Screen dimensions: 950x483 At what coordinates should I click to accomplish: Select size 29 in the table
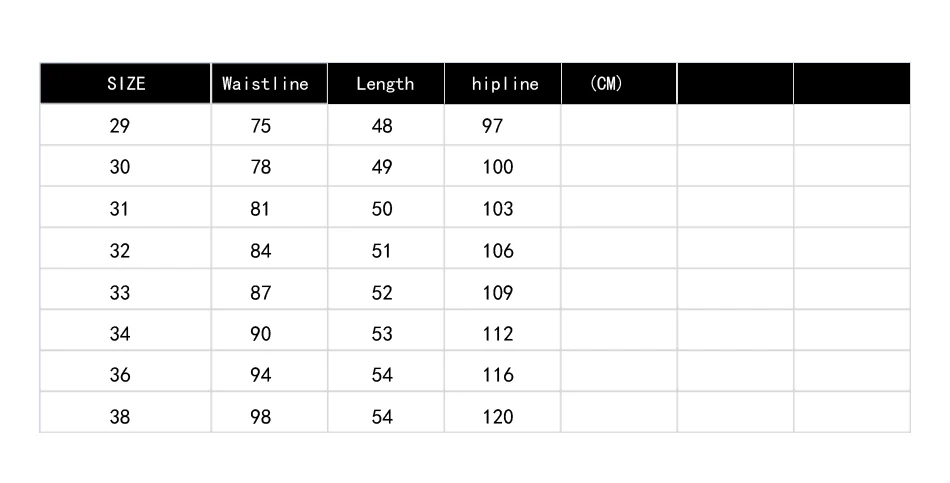pyautogui.click(x=120, y=126)
